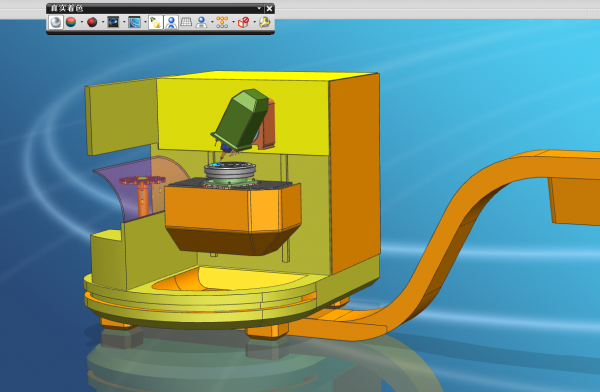Select the red and black sphere icon

point(92,22)
